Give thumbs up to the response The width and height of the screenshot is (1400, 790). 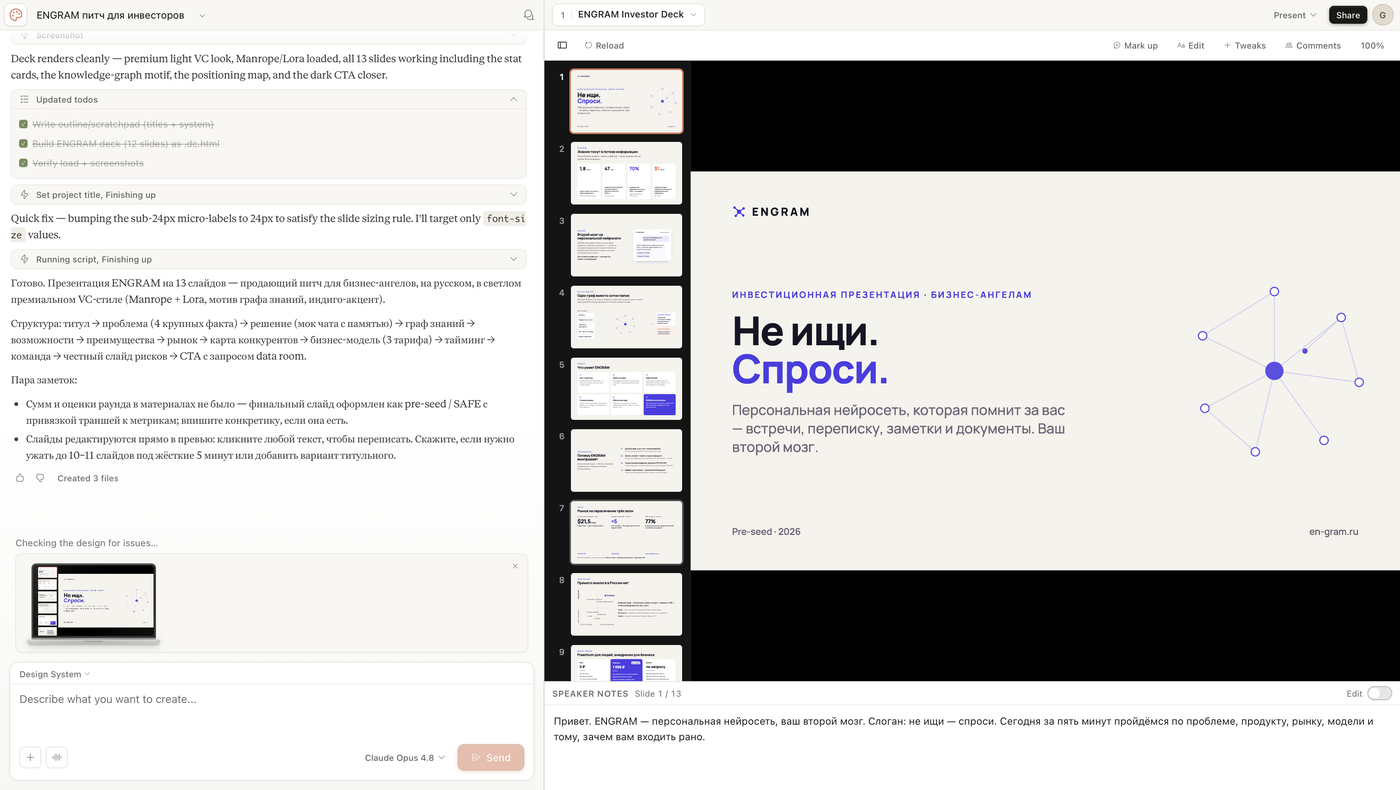20,478
